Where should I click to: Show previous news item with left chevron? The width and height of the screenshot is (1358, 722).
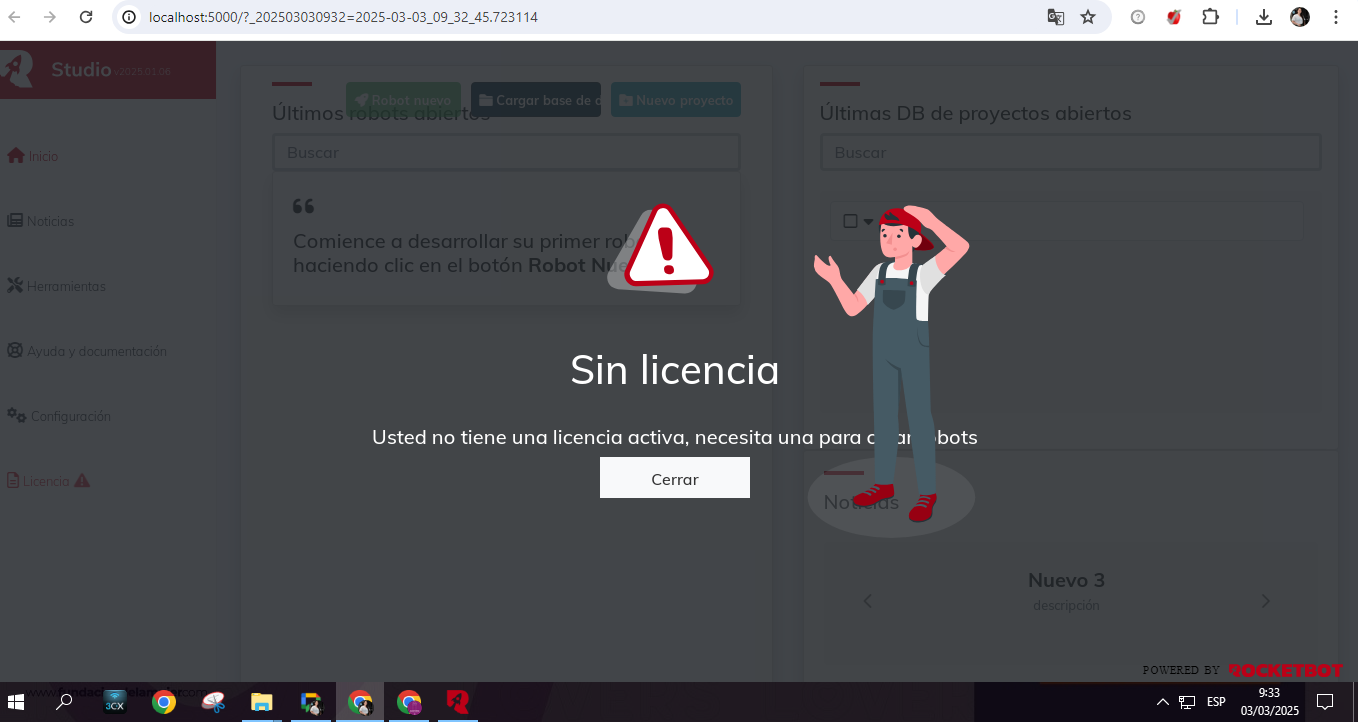[867, 601]
